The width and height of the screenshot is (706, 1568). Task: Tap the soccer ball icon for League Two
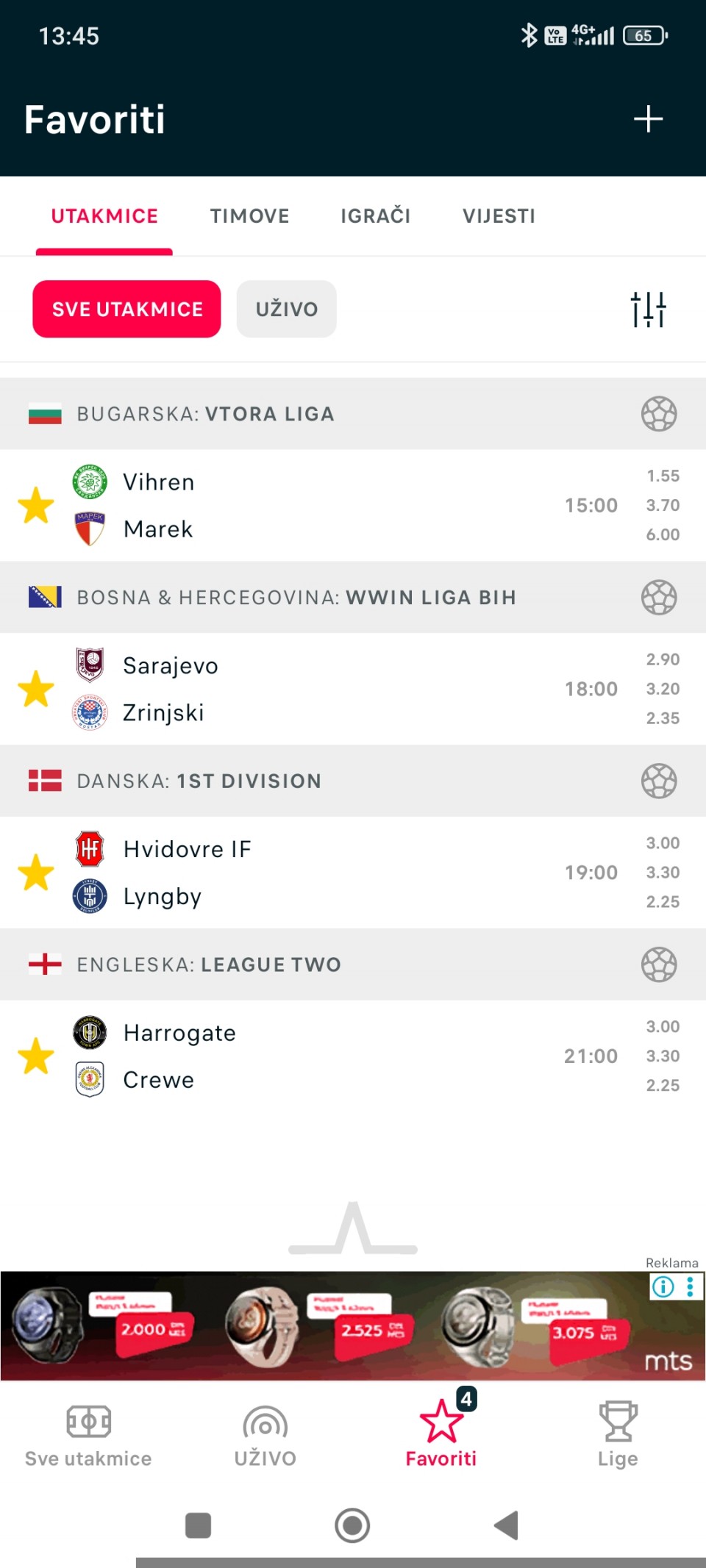pos(658,964)
